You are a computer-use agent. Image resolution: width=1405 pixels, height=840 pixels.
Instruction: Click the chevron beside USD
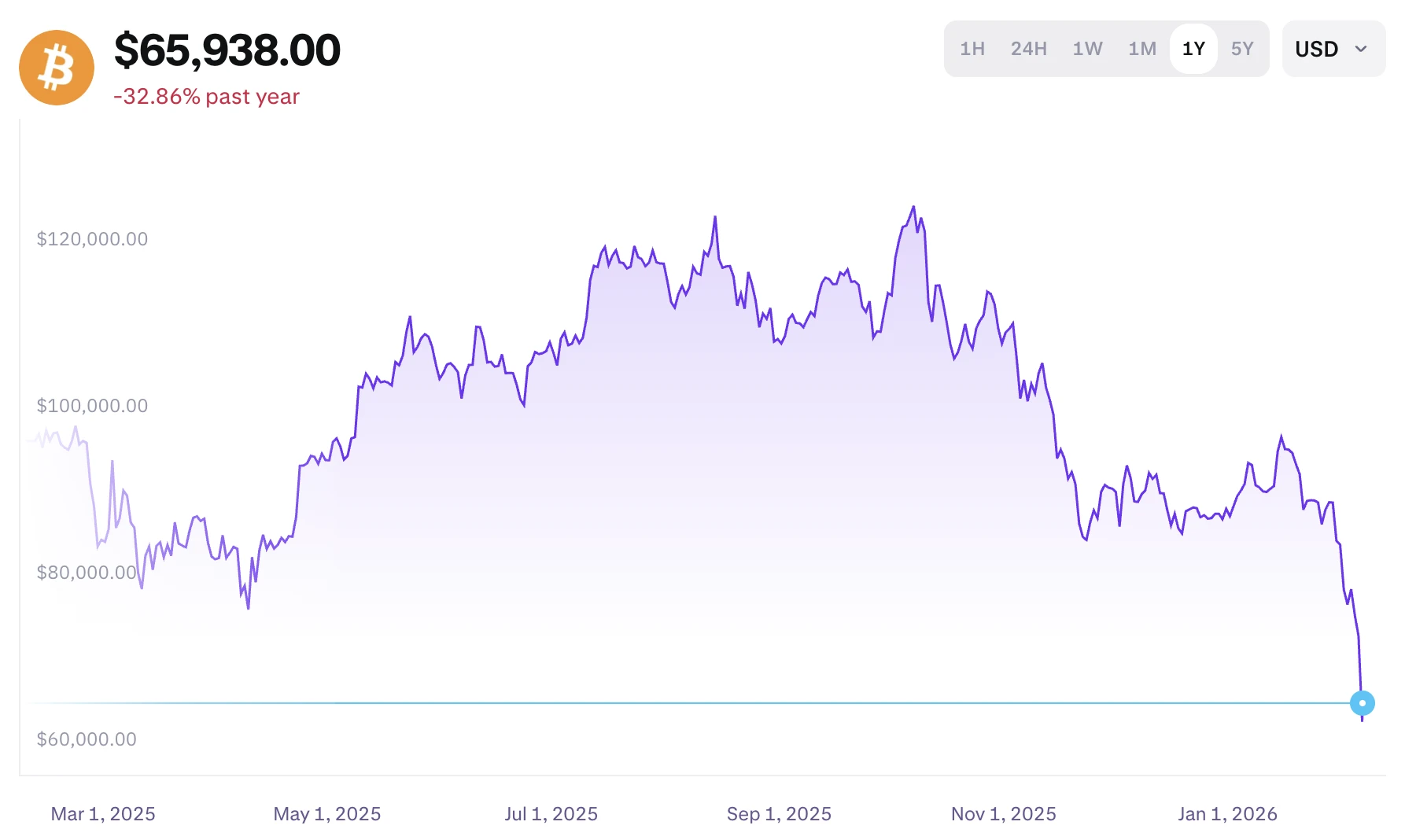[1361, 49]
